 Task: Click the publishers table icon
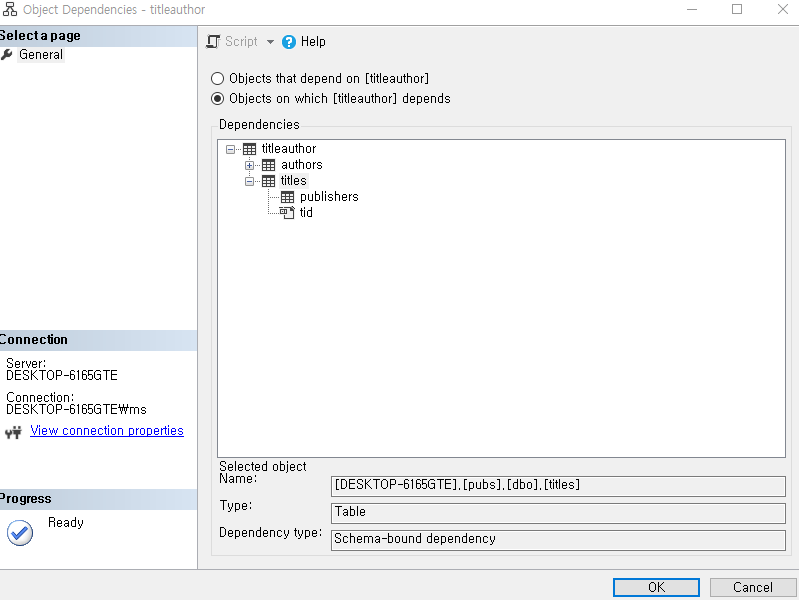pyautogui.click(x=287, y=197)
